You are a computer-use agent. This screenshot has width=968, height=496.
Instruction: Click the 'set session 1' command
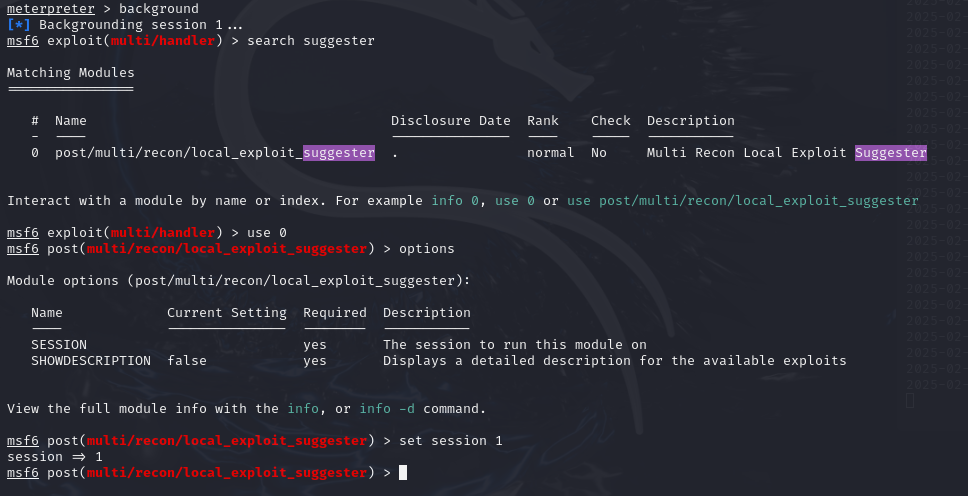(451, 441)
